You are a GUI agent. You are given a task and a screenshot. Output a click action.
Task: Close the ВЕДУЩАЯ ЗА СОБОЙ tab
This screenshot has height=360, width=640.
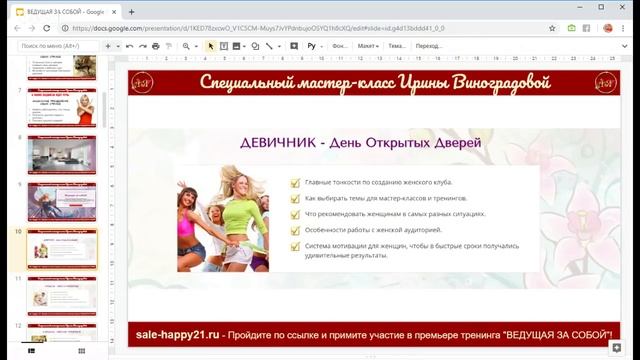pyautogui.click(x=114, y=12)
